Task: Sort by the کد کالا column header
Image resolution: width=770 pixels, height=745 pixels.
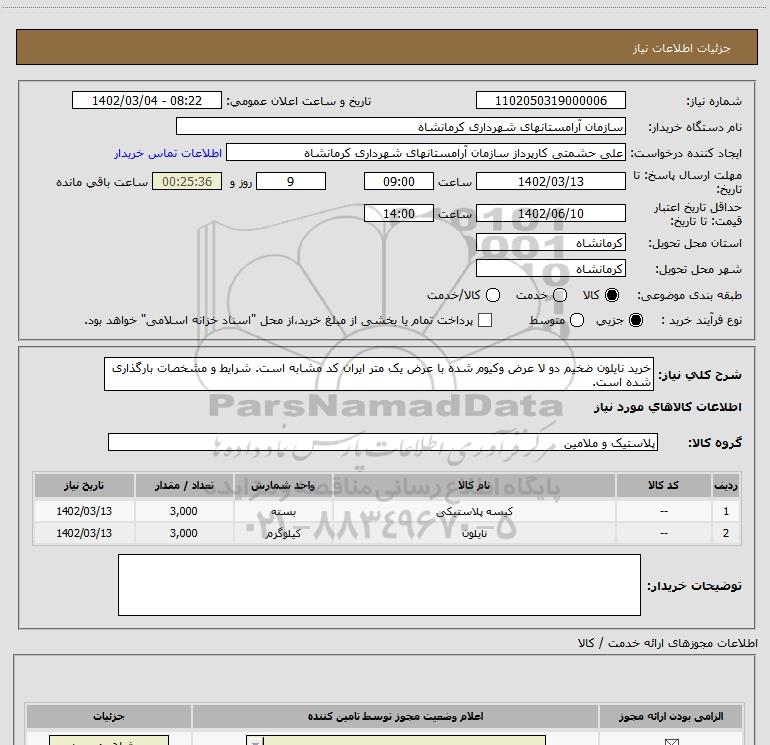Action: tap(664, 485)
